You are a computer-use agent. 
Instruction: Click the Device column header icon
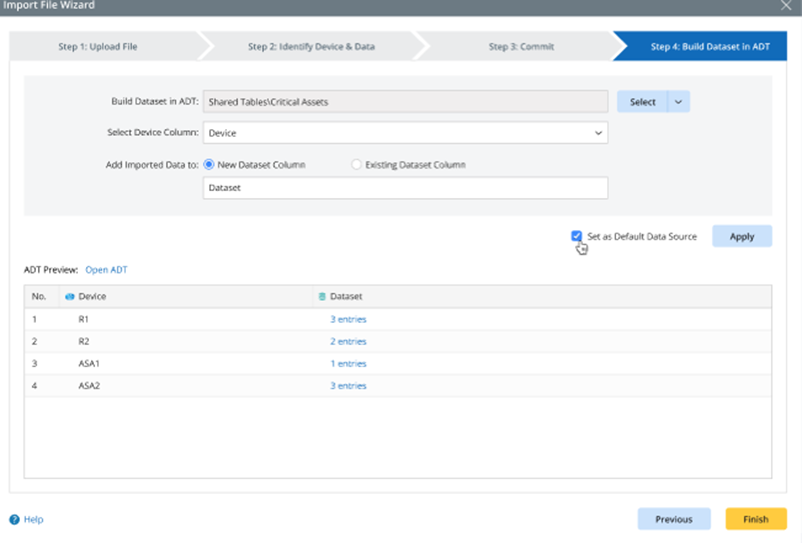point(69,297)
